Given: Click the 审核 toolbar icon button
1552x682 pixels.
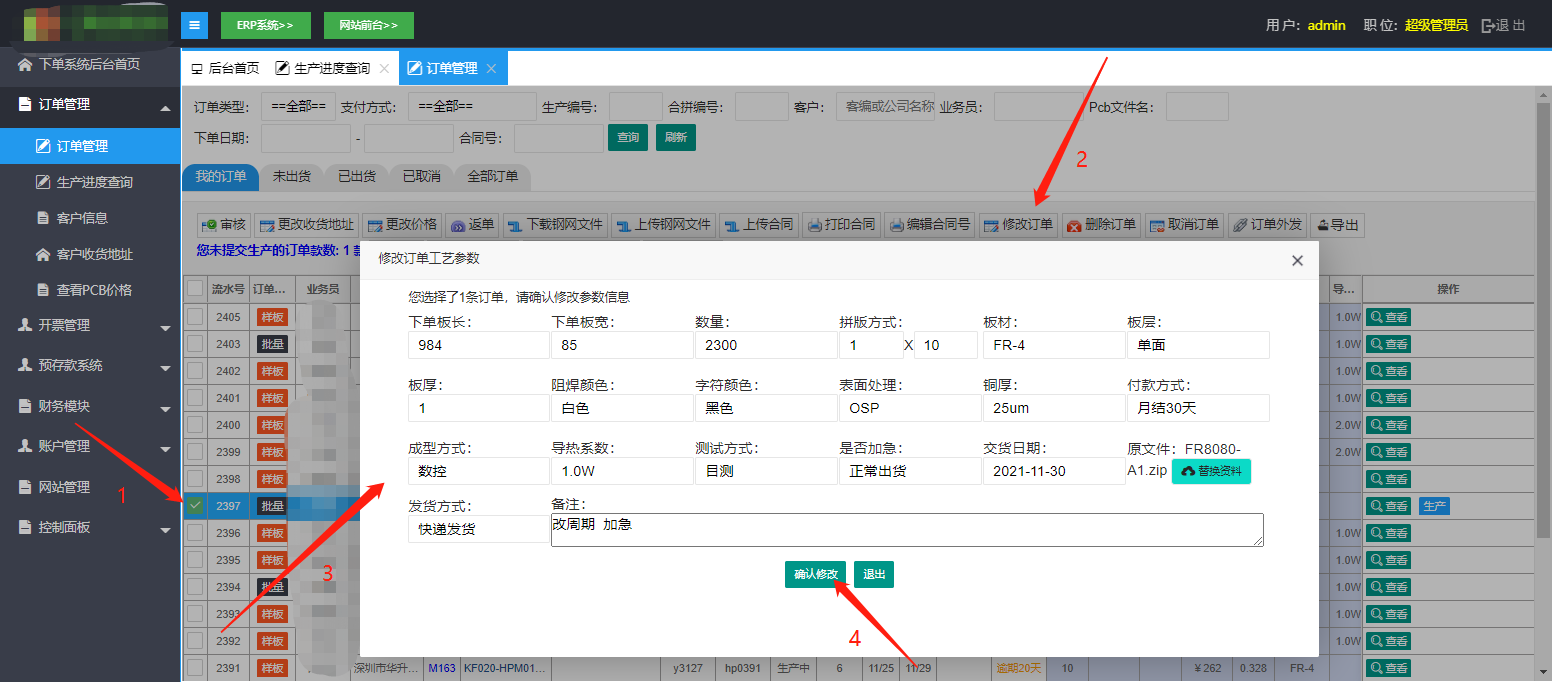Looking at the screenshot, I should (x=222, y=225).
